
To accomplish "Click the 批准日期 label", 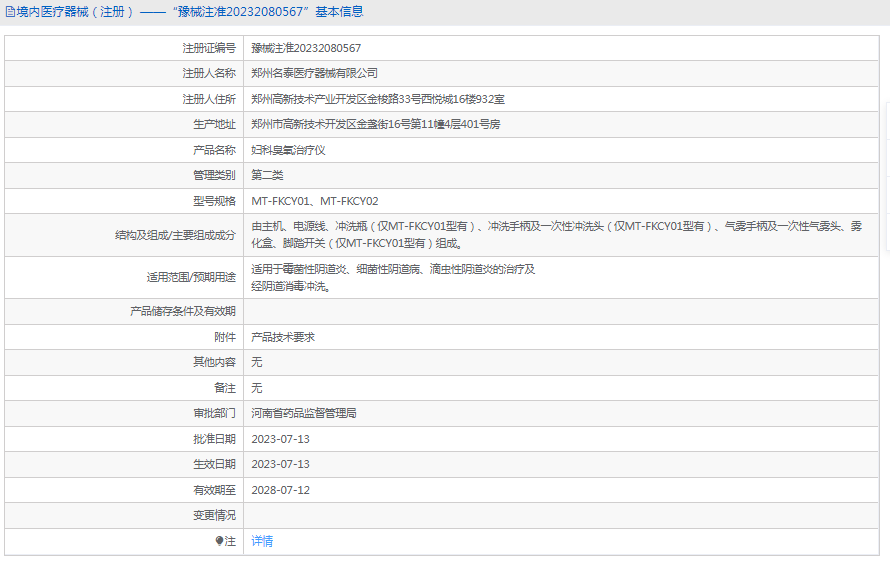I will pyautogui.click(x=215, y=439).
